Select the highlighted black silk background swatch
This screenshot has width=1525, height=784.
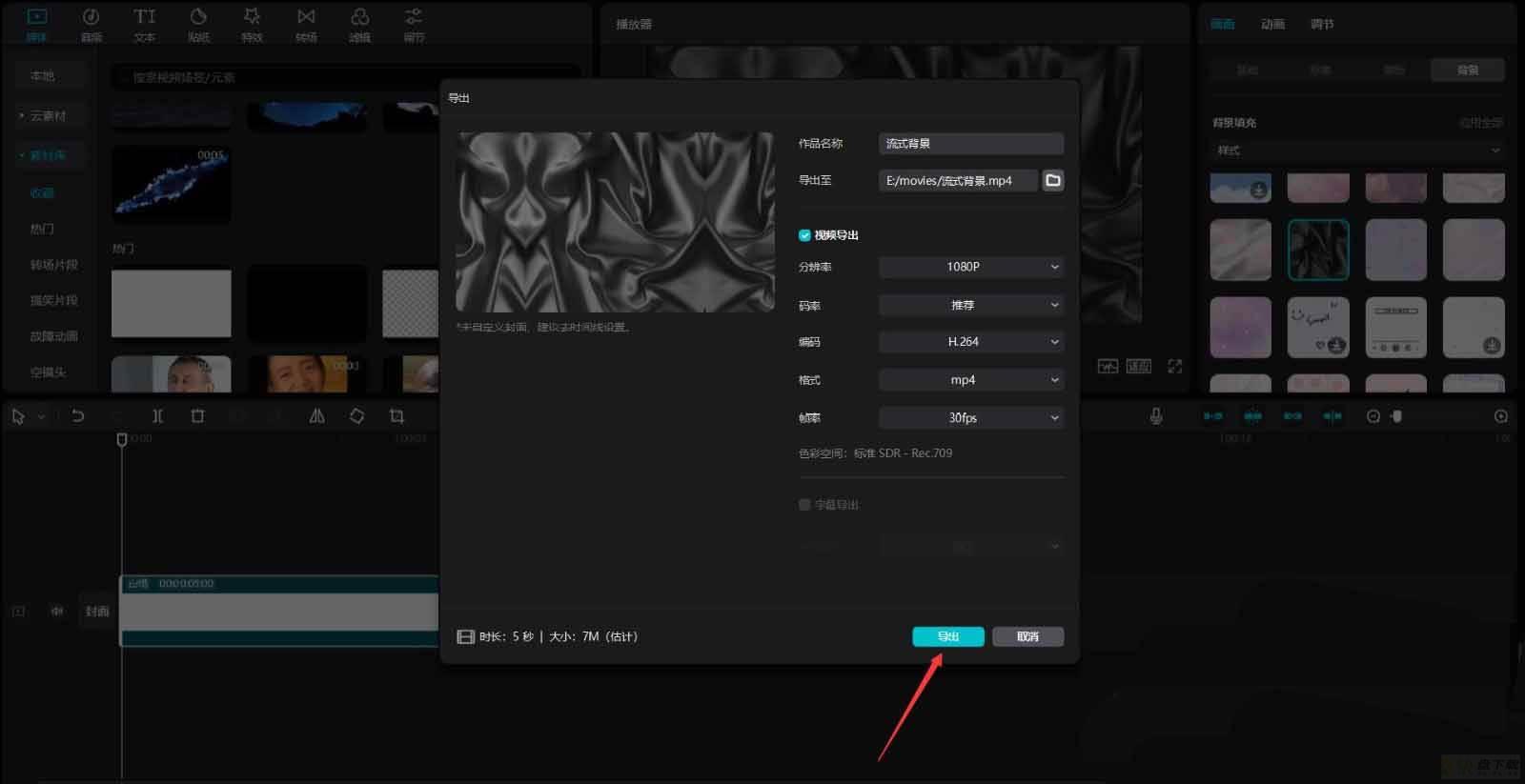(1318, 250)
